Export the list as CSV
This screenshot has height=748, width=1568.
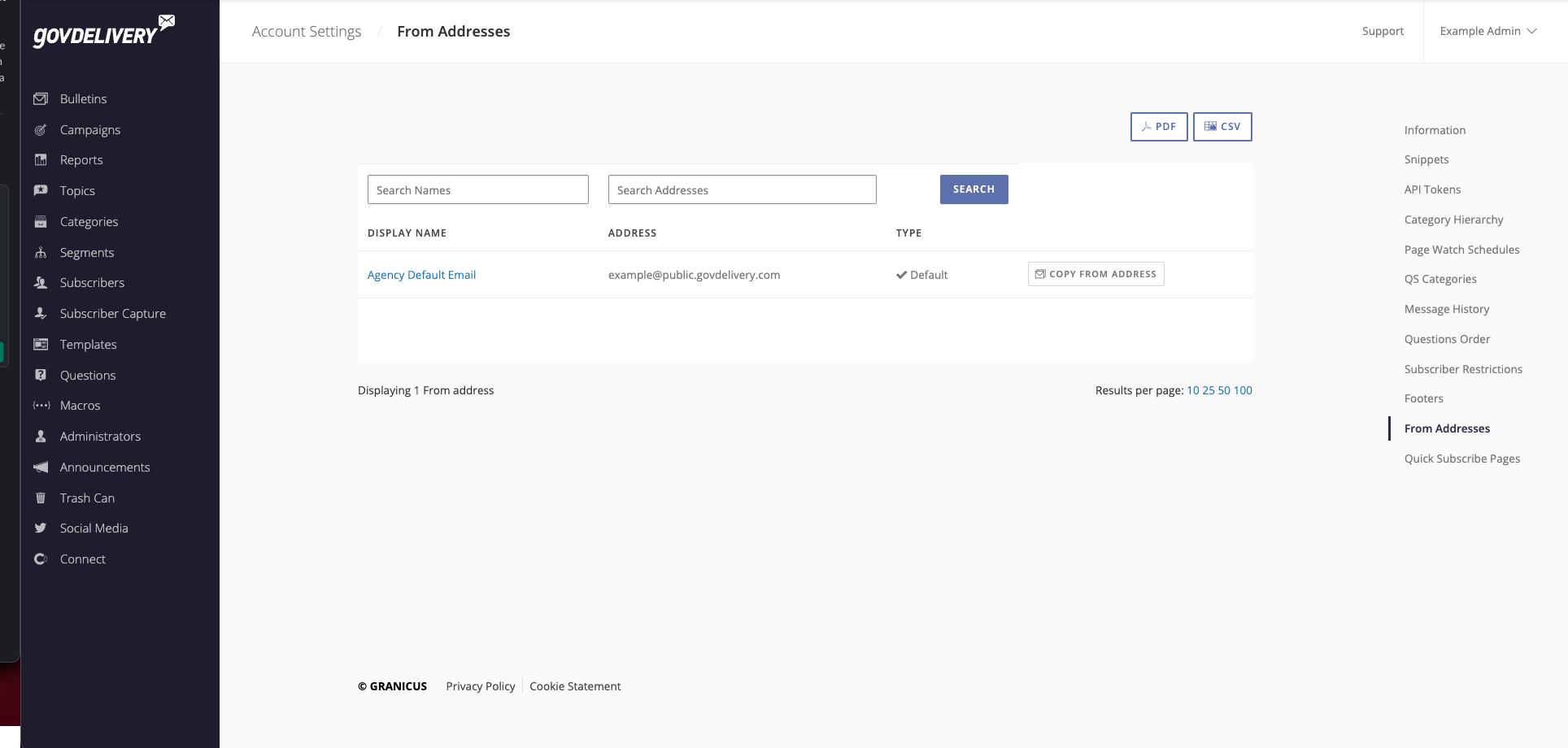tap(1222, 127)
